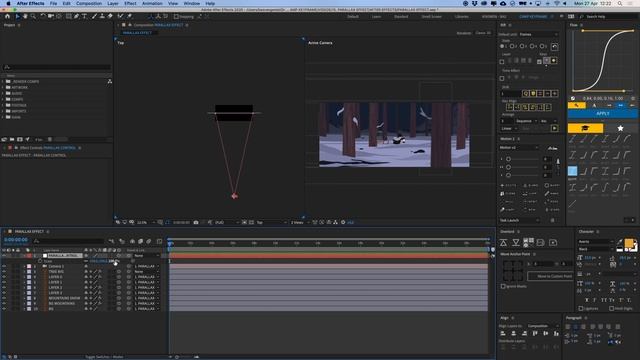640x360 pixels.
Task: Select the Pen tool
Action: tap(76, 16)
